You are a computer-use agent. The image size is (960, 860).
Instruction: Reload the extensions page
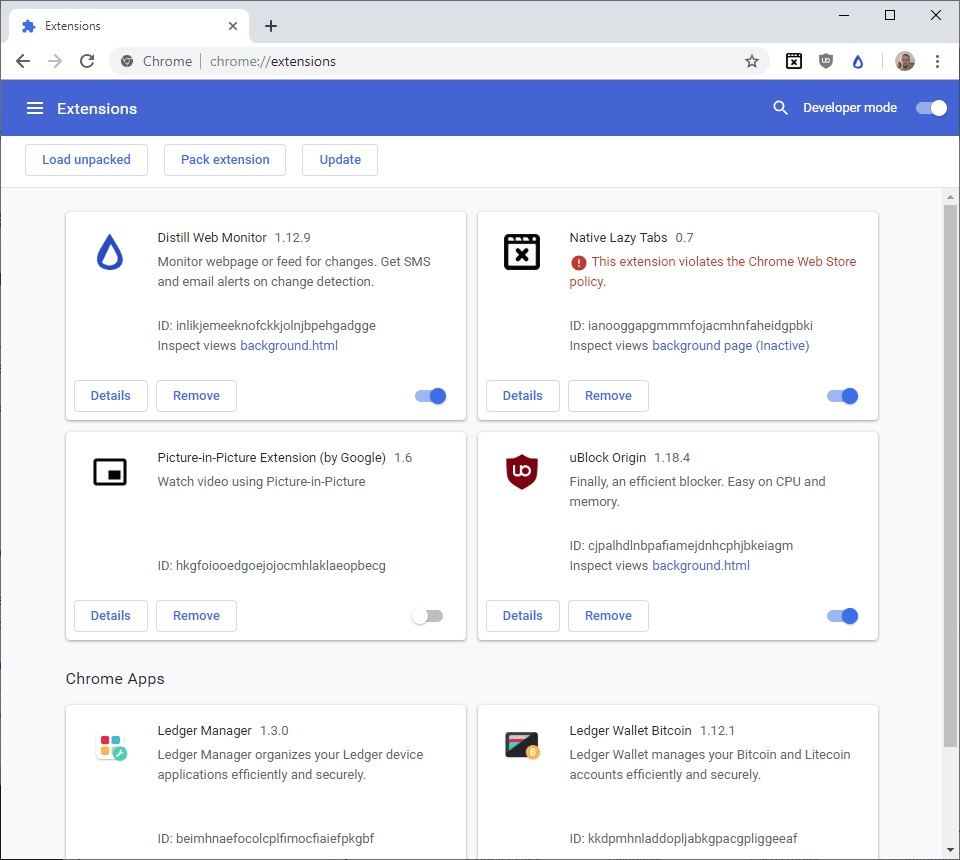coord(88,61)
